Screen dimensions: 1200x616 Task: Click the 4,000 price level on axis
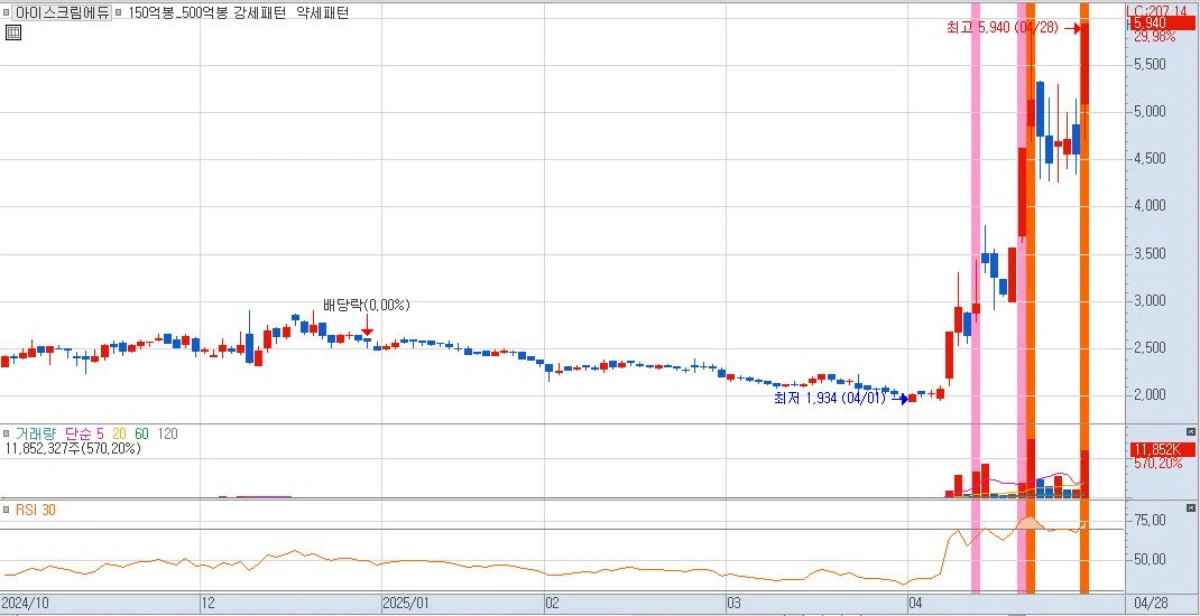[x=1150, y=206]
